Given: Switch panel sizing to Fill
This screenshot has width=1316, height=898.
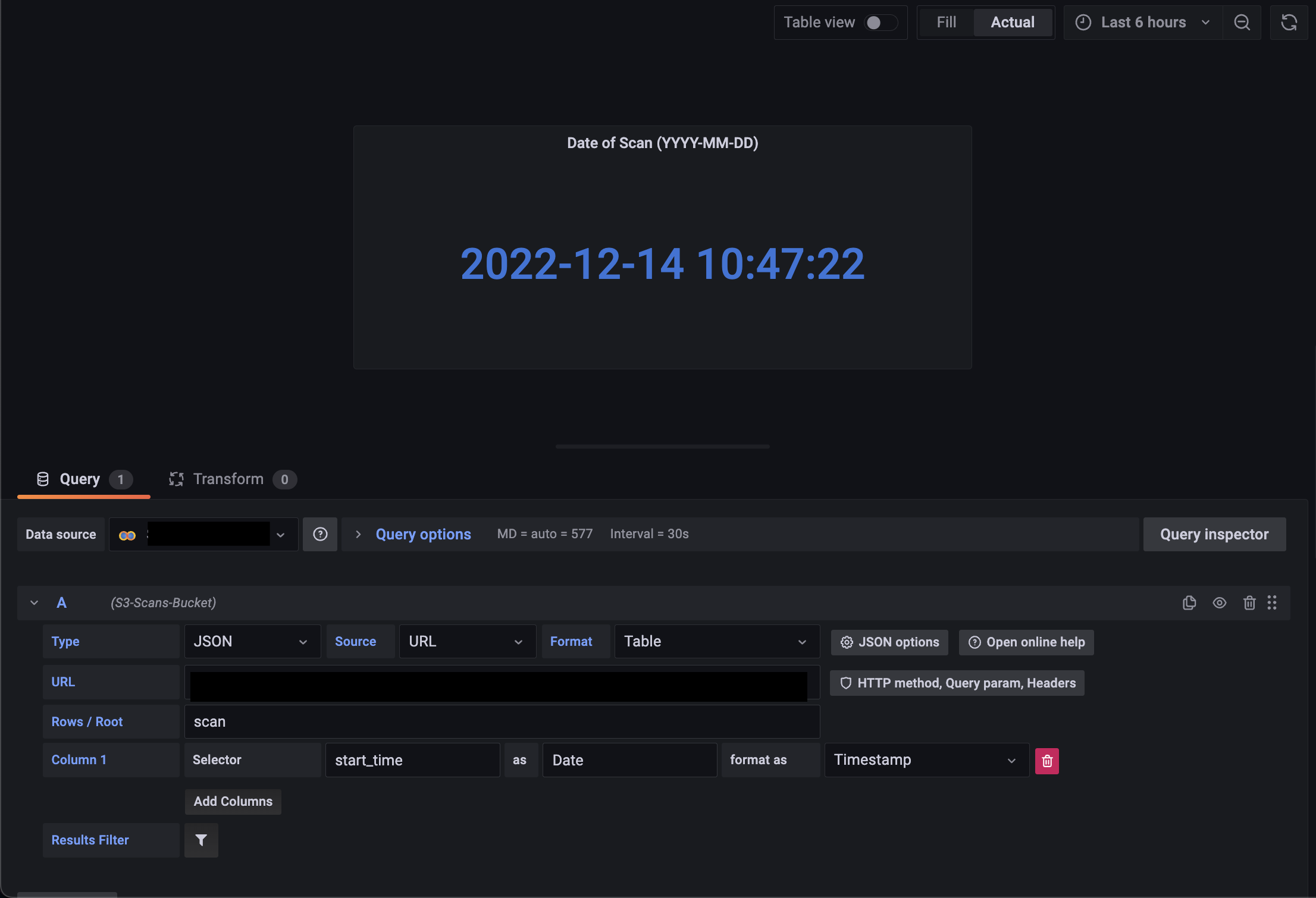Looking at the screenshot, I should point(945,21).
